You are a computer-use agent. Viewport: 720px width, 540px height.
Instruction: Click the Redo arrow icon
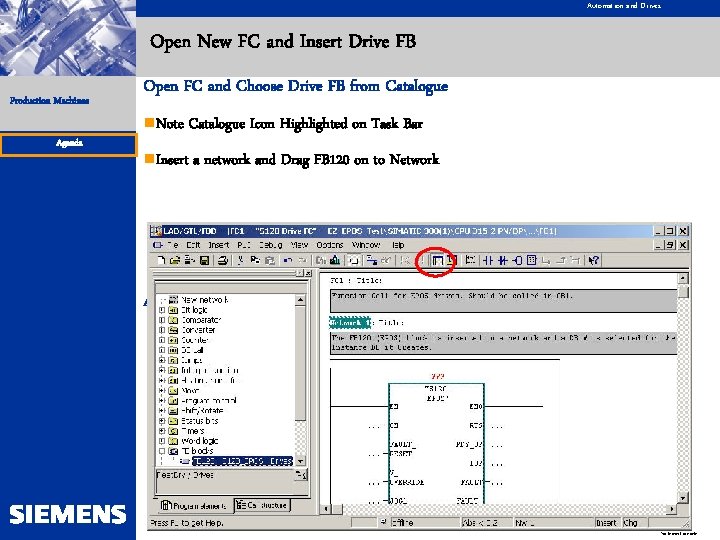coord(302,260)
